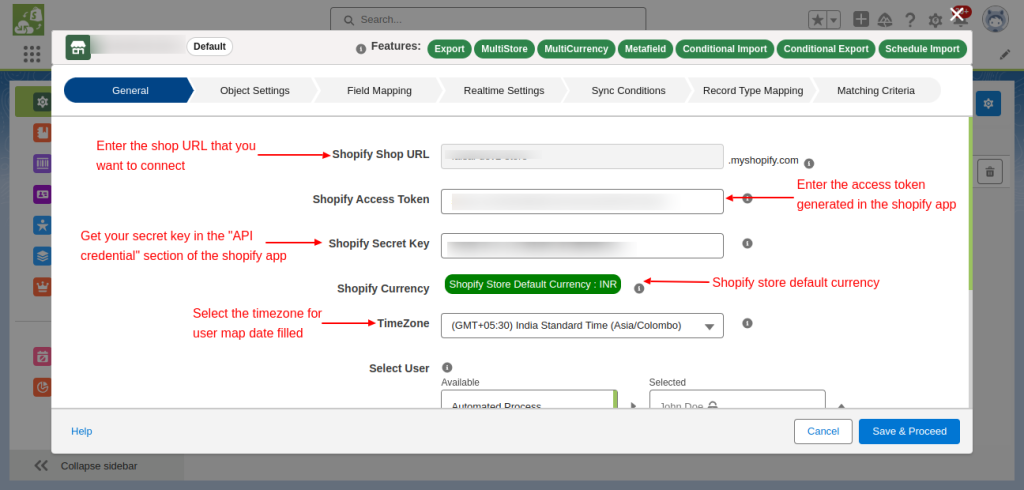The height and width of the screenshot is (490, 1024).
Task: Click the Shopify Shop URL field
Action: (x=582, y=157)
